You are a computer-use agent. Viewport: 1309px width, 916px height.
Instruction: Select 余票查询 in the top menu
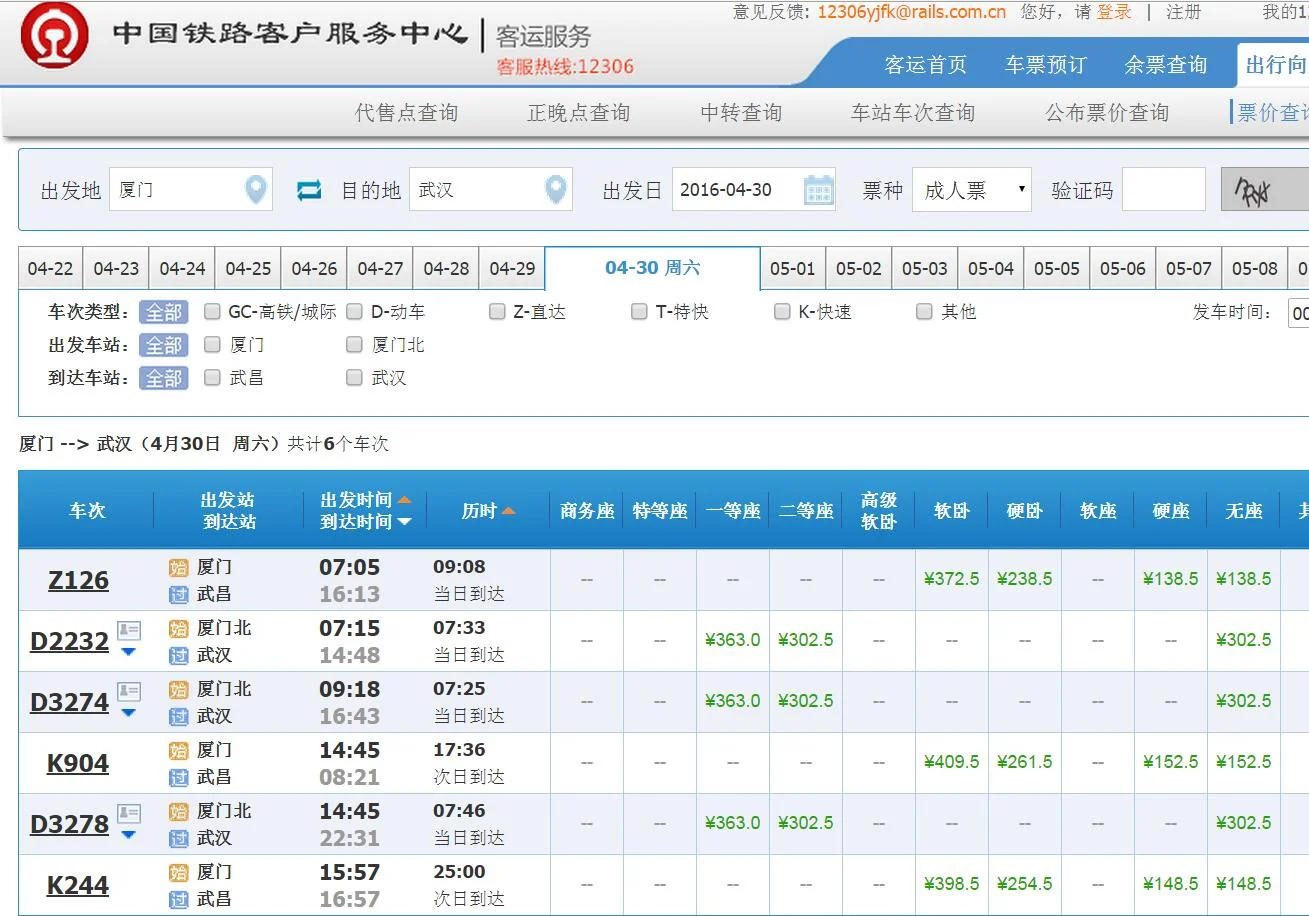point(1166,64)
